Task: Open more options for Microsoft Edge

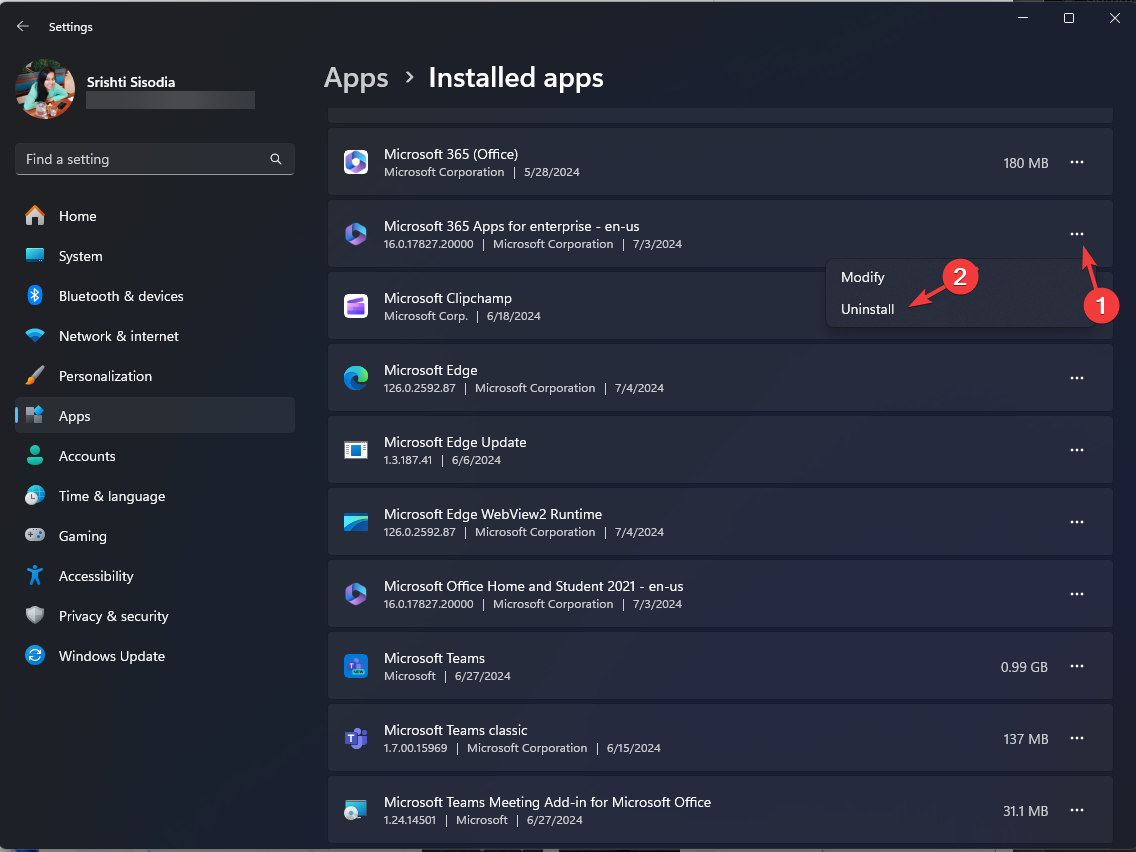Action: point(1077,377)
